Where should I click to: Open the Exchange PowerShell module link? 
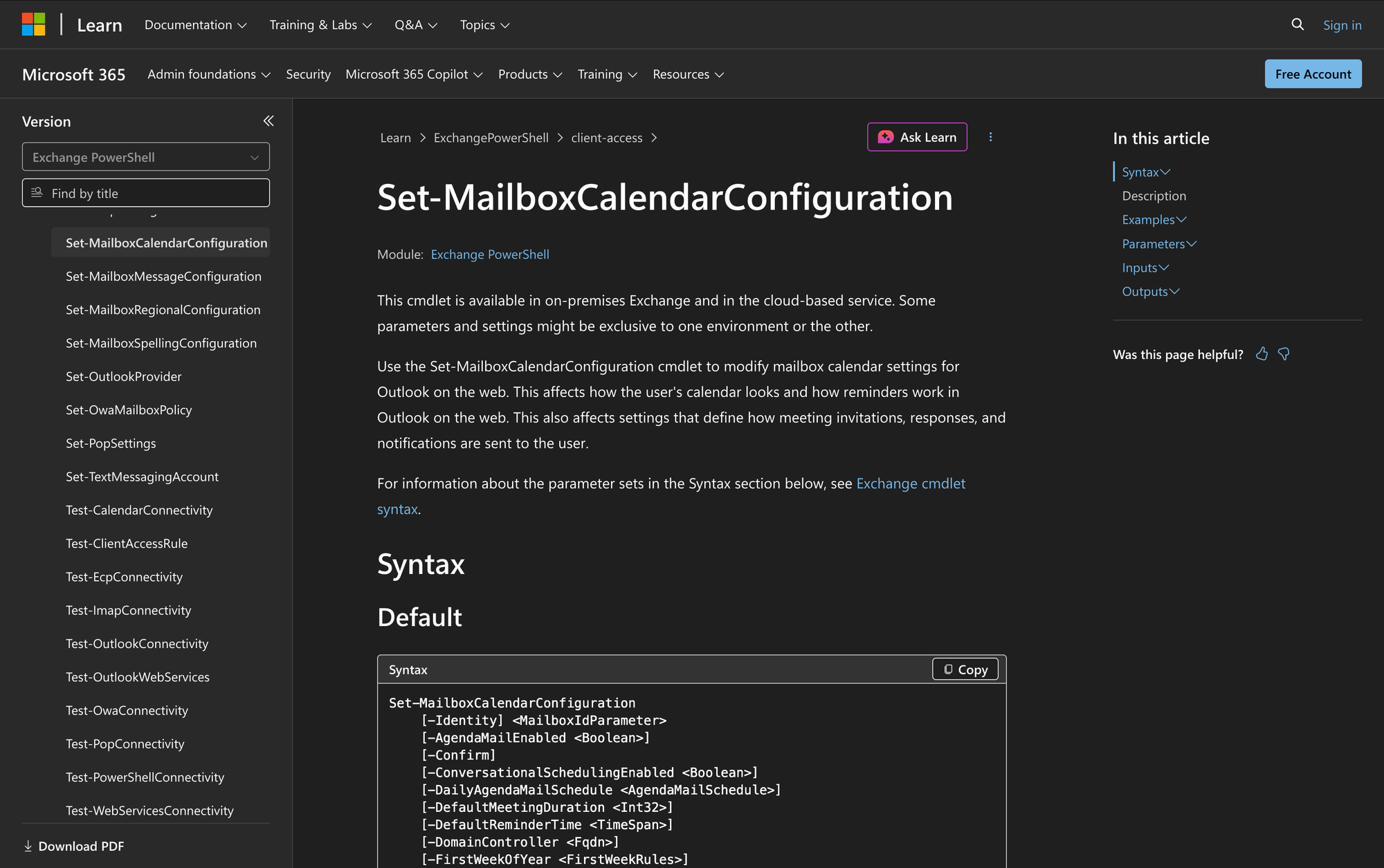490,254
